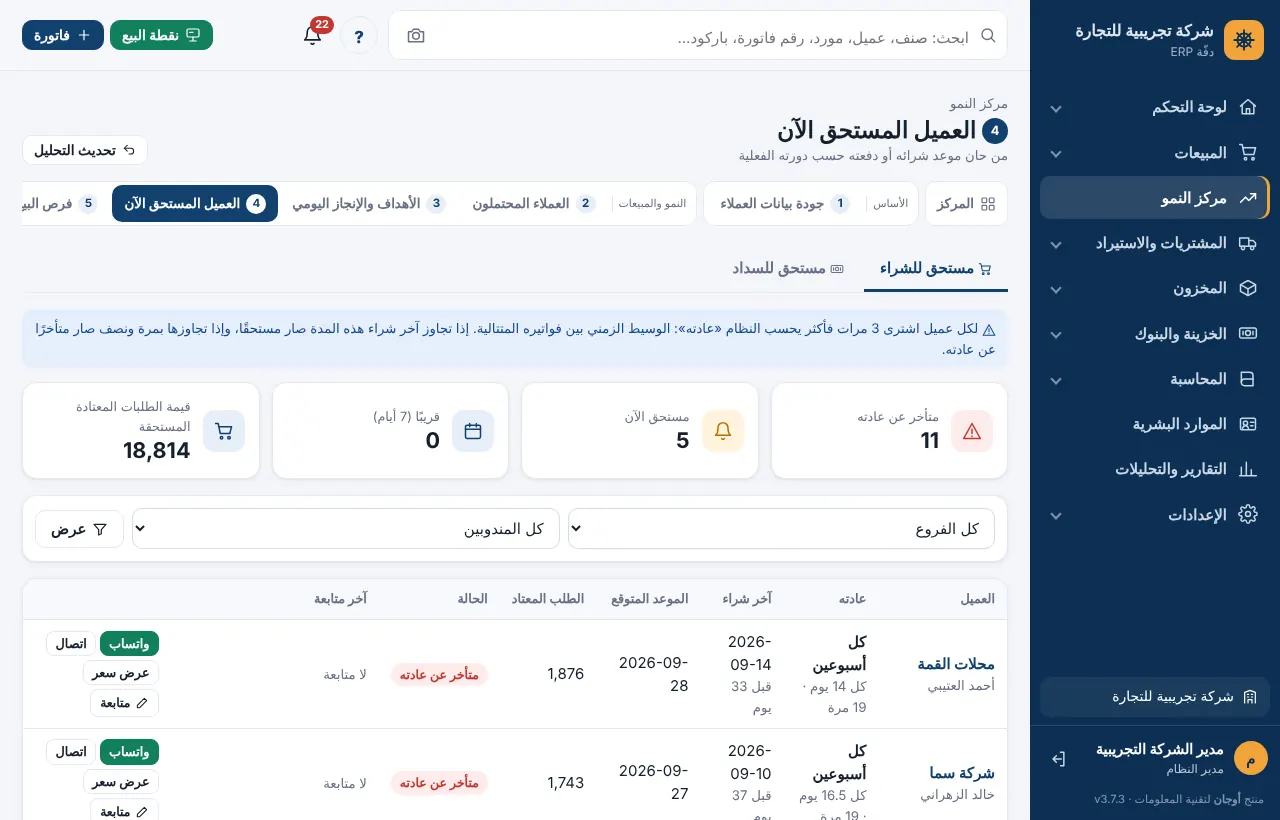This screenshot has height=820, width=1280.
Task: Expand the المبيعات sidebar chevron
Action: pos(1056,153)
